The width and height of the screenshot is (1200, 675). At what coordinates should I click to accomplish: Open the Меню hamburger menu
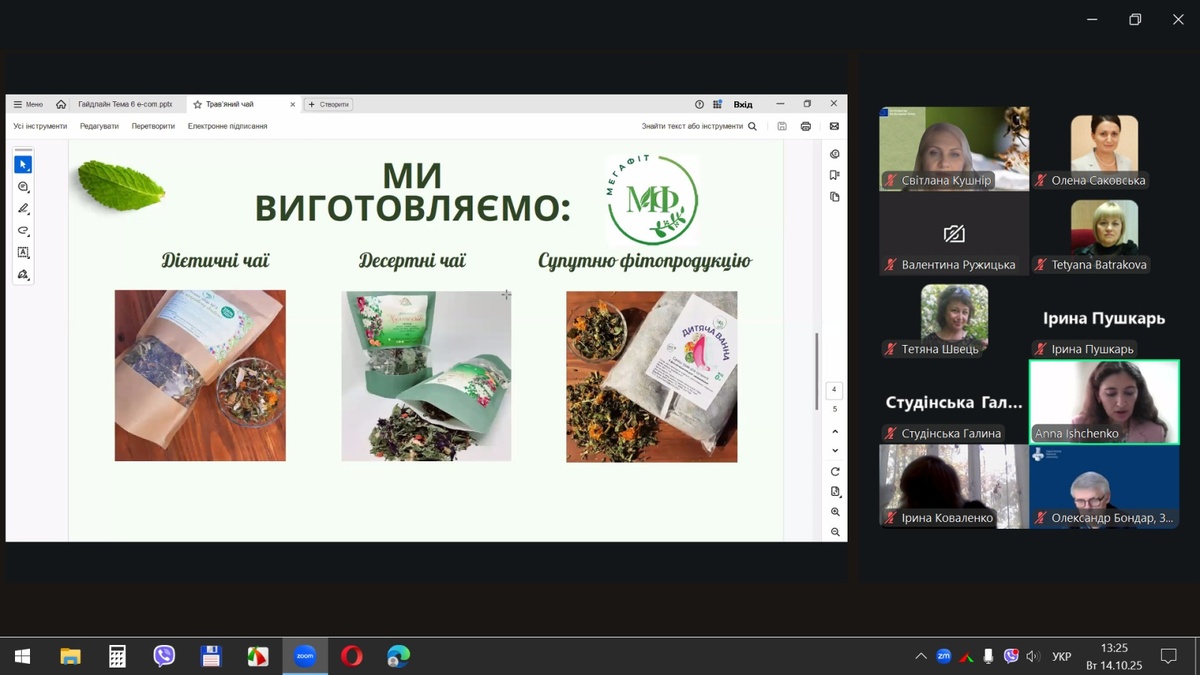(28, 104)
